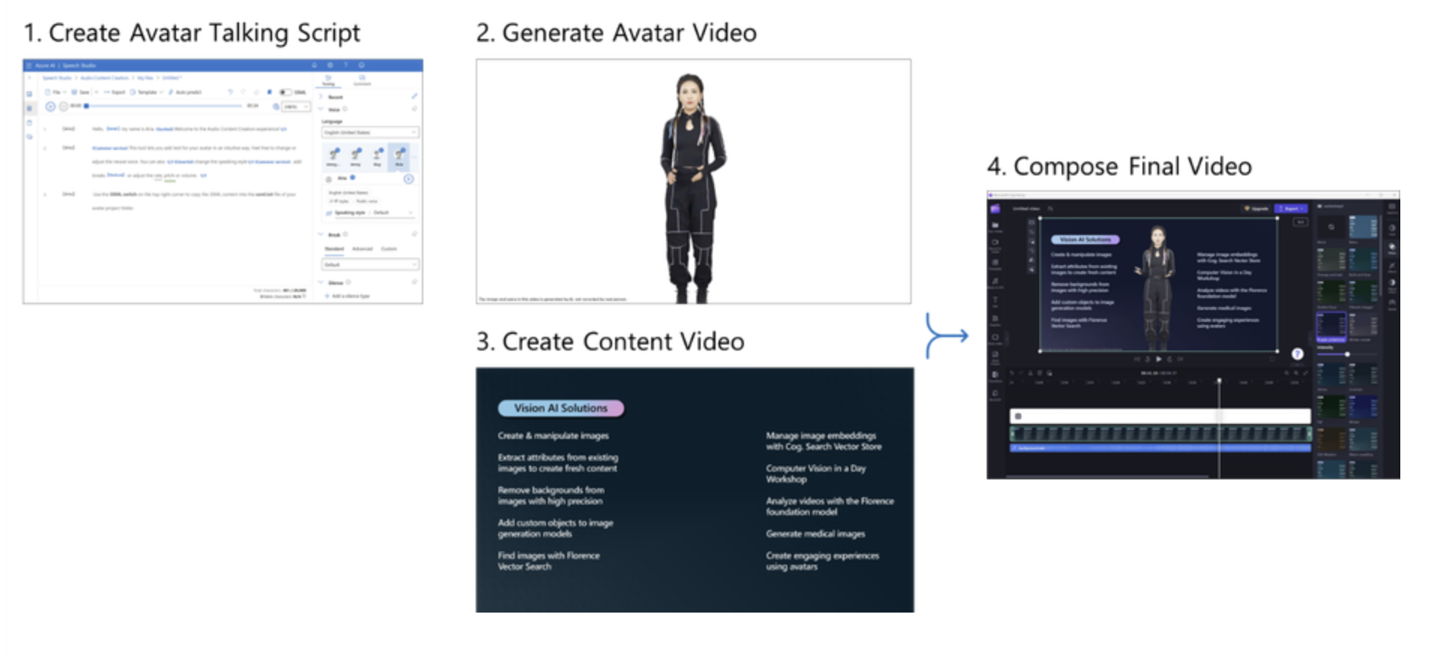This screenshot has height=659, width=1440.
Task: Select the Purple undertone filter thumbnail
Action: (1332, 327)
